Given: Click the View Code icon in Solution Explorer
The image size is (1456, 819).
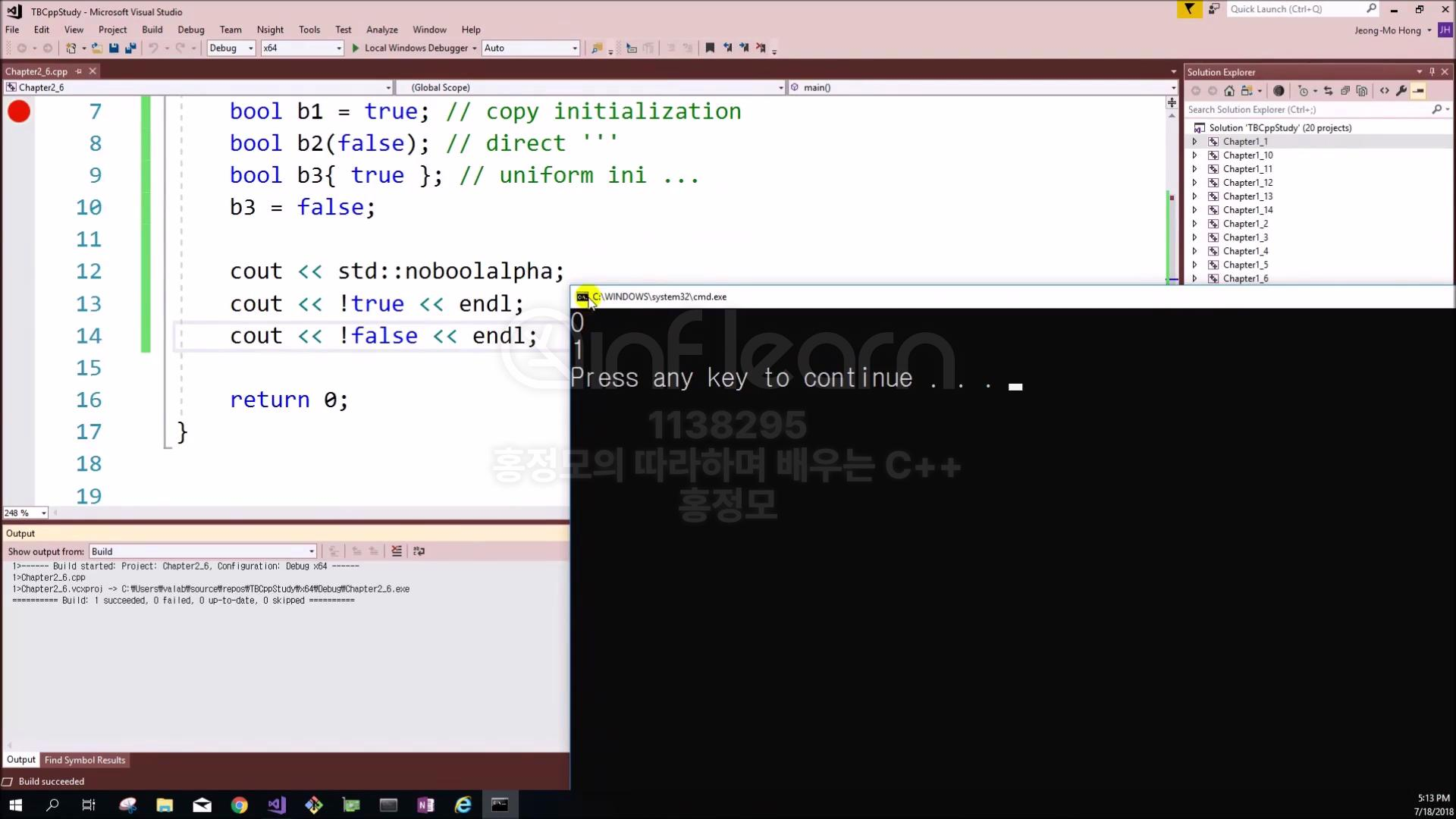Looking at the screenshot, I should point(1385,91).
